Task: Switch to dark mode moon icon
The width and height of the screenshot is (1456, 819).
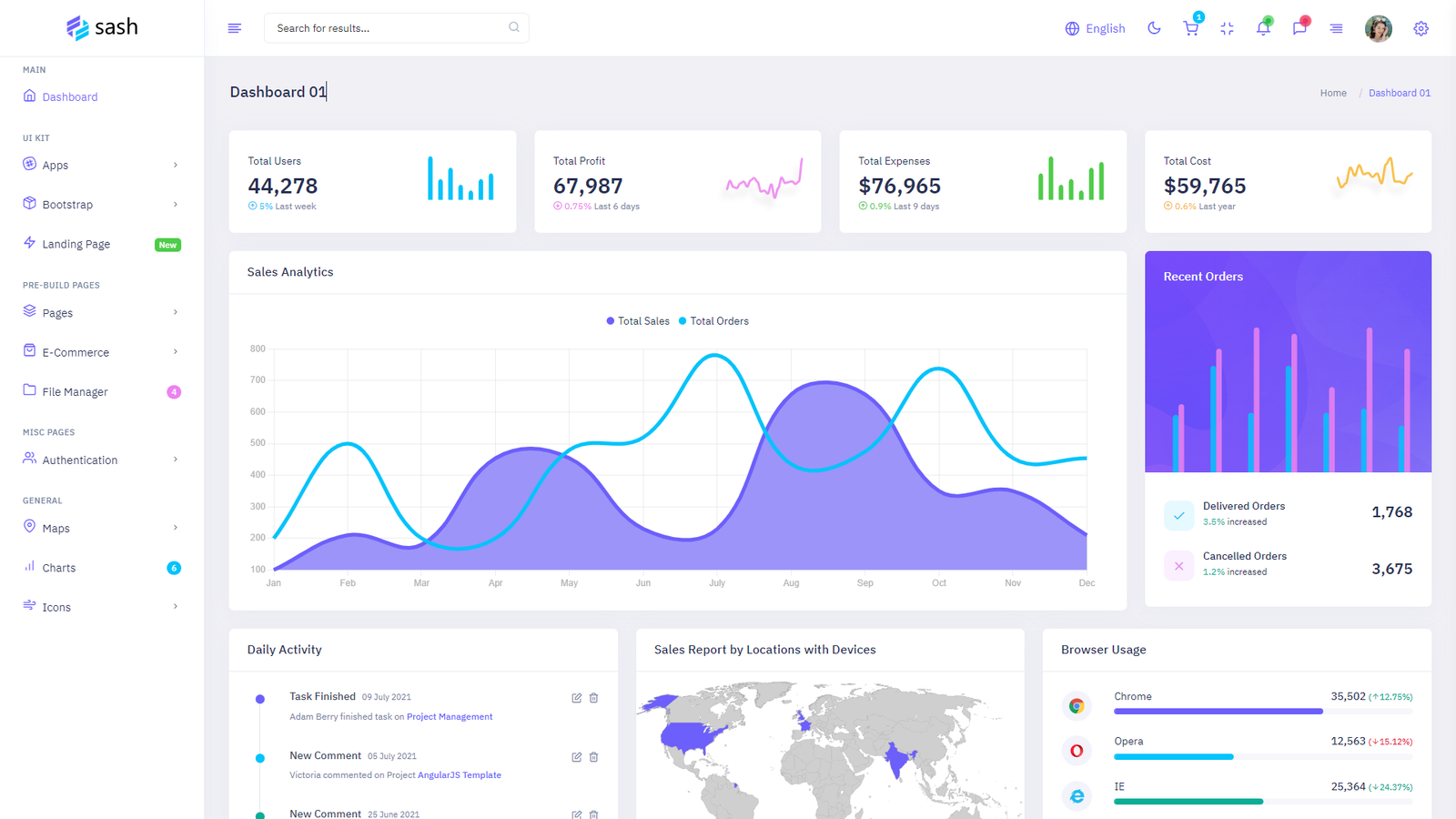Action: click(1154, 28)
